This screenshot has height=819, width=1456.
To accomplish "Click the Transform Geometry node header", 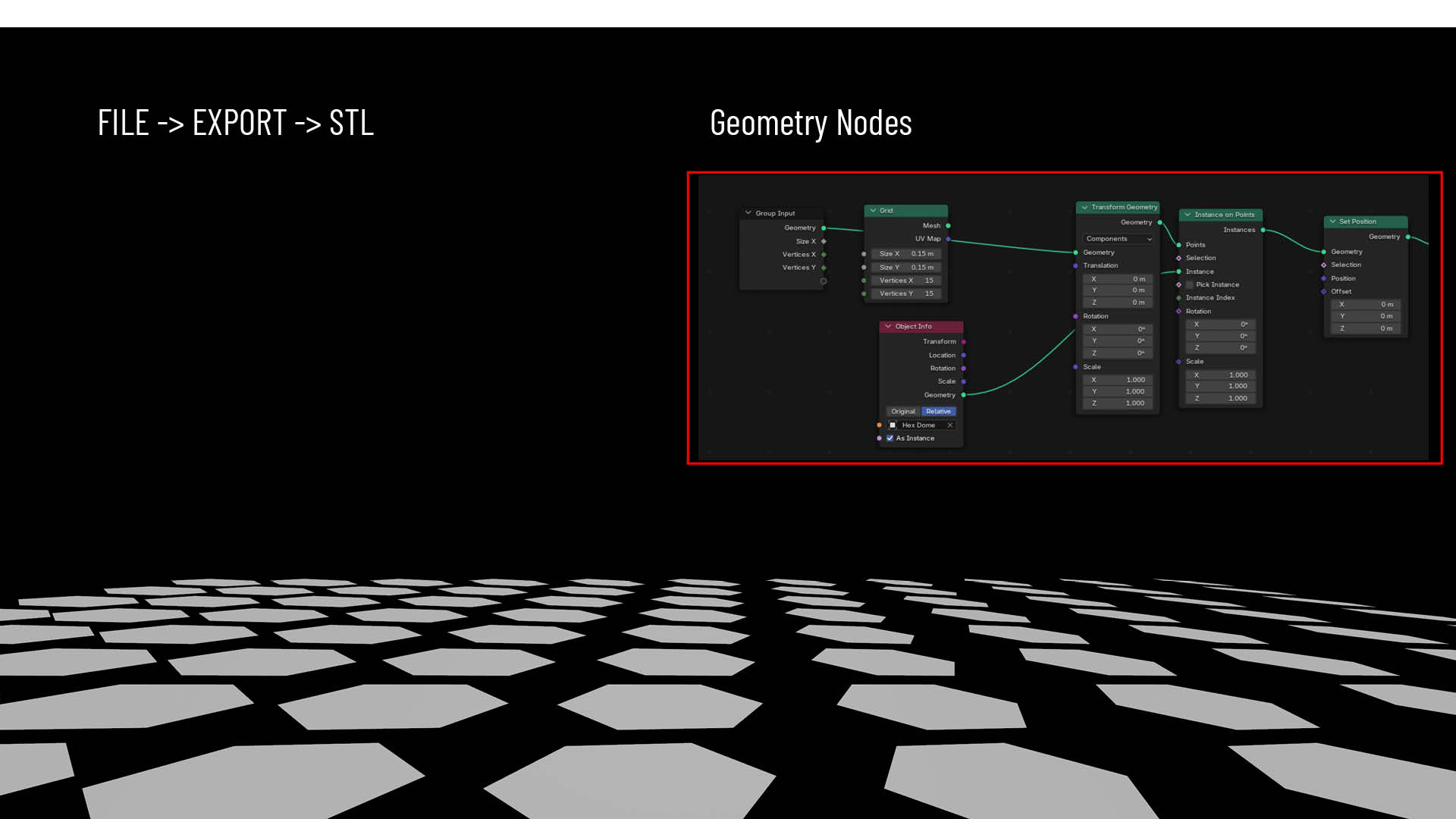I will pos(1124,207).
